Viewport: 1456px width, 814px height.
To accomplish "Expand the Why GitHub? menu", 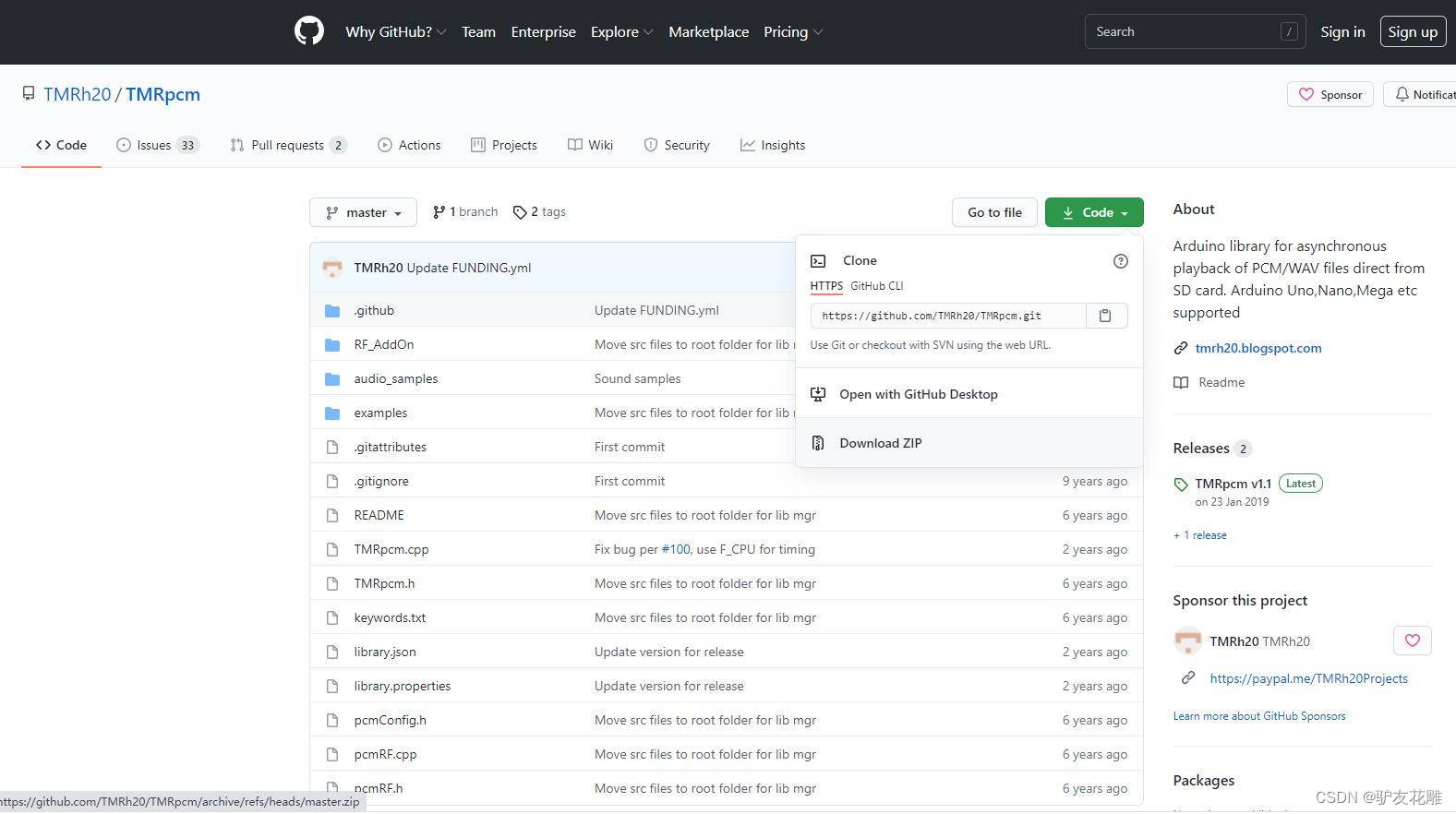I will pos(396,31).
